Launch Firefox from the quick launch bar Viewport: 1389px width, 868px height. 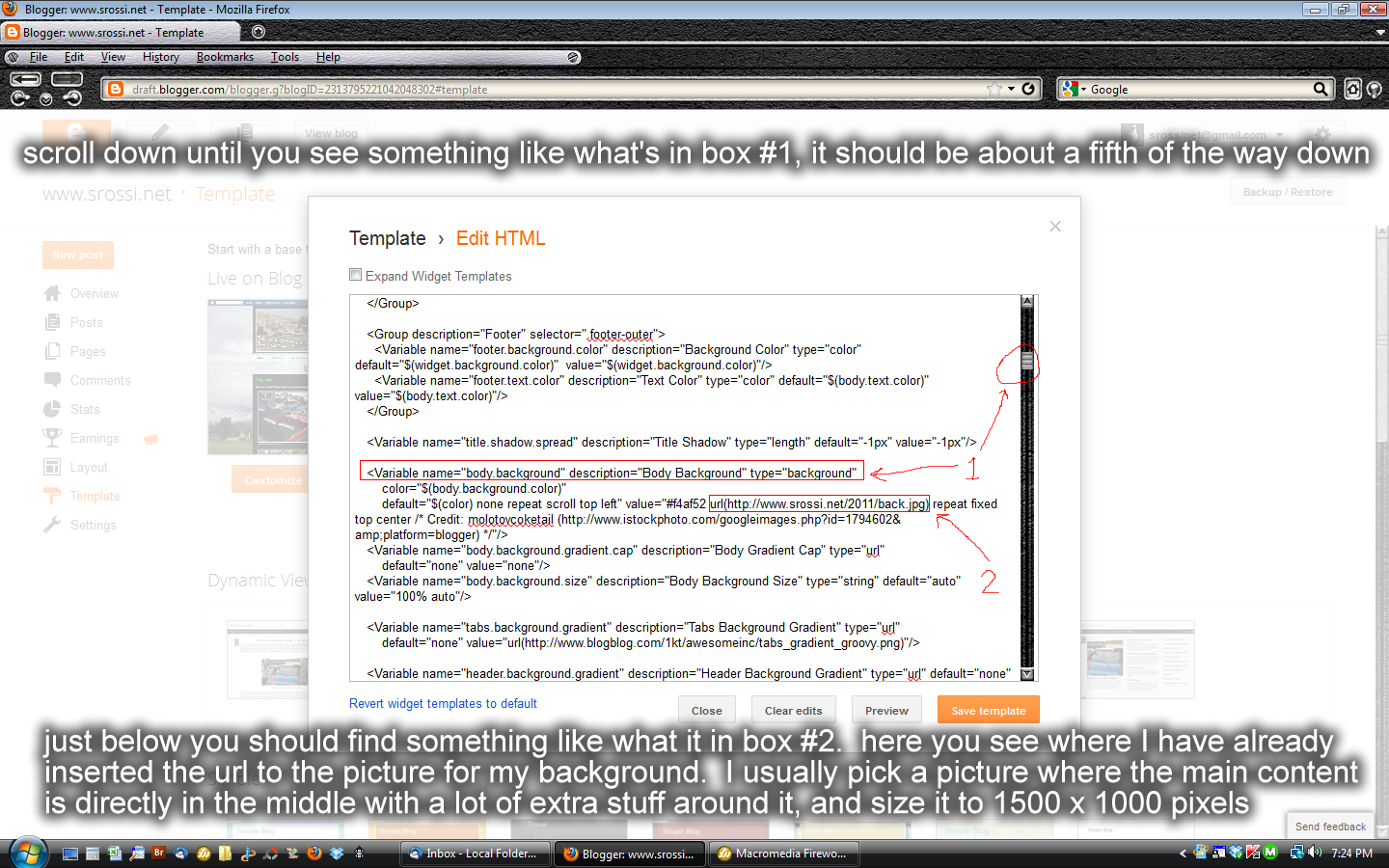(314, 854)
